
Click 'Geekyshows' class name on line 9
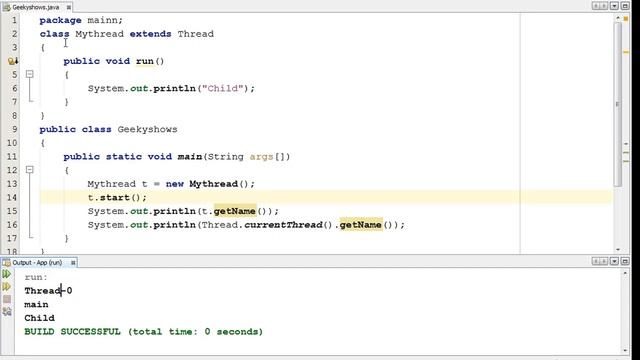[x=147, y=129]
